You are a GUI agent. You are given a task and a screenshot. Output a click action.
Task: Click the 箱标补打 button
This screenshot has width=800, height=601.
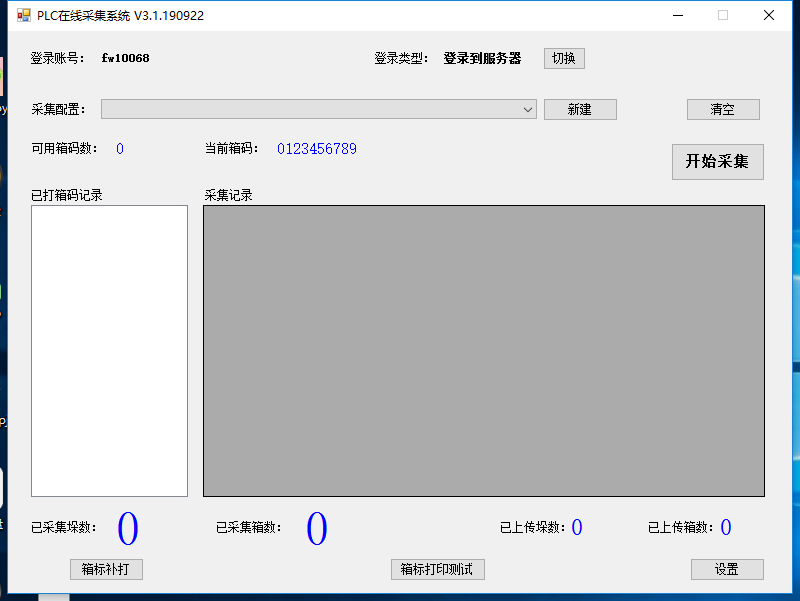(106, 569)
